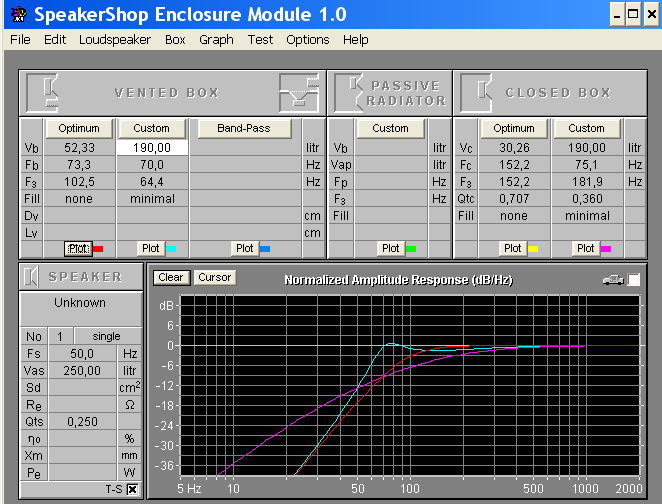
Task: Click the Speaker panel loudspeaker icon
Action: [x=31, y=277]
